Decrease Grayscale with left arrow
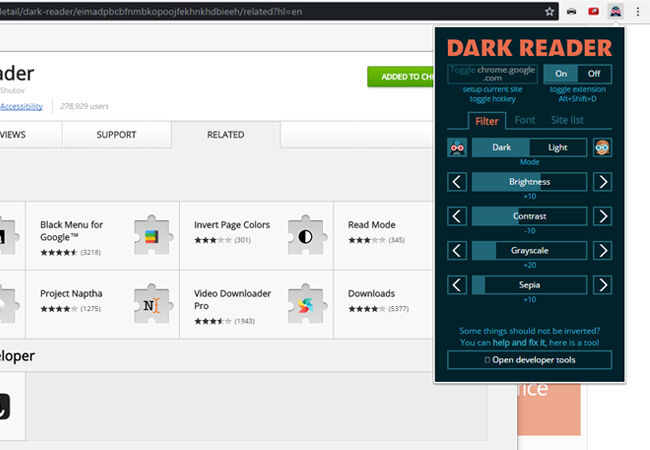This screenshot has width=650, height=450. point(457,251)
